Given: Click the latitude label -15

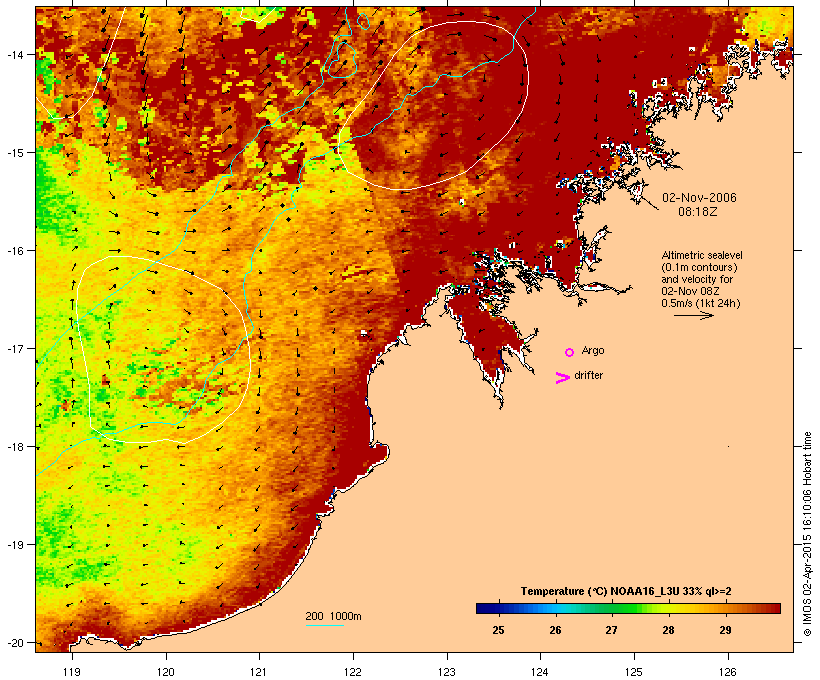Looking at the screenshot, I should click(x=14, y=152).
